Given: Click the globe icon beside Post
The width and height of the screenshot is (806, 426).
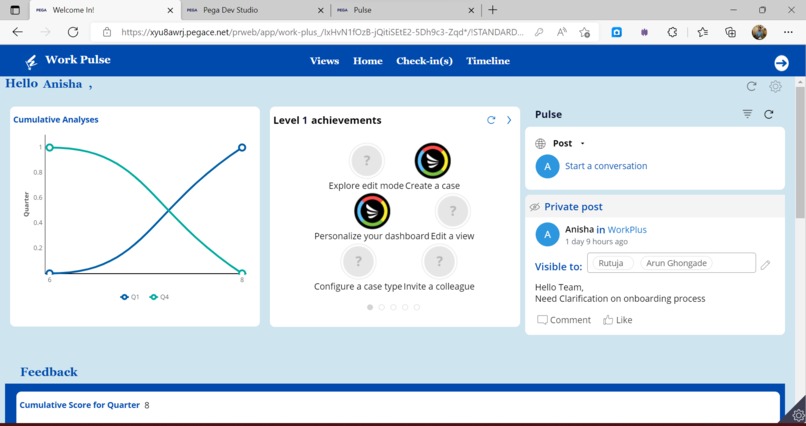Looking at the screenshot, I should click(x=540, y=143).
